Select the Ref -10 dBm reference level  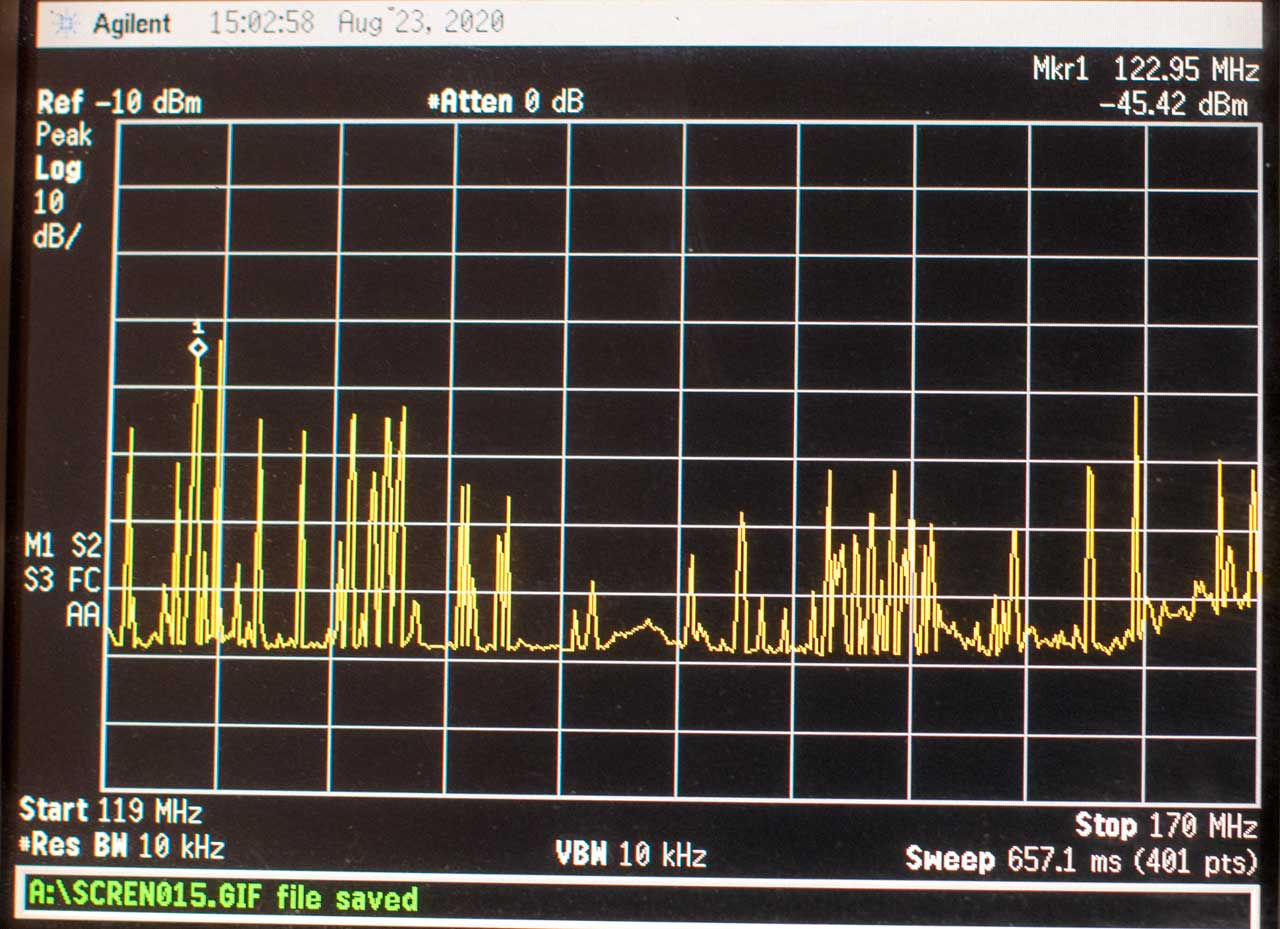[119, 102]
